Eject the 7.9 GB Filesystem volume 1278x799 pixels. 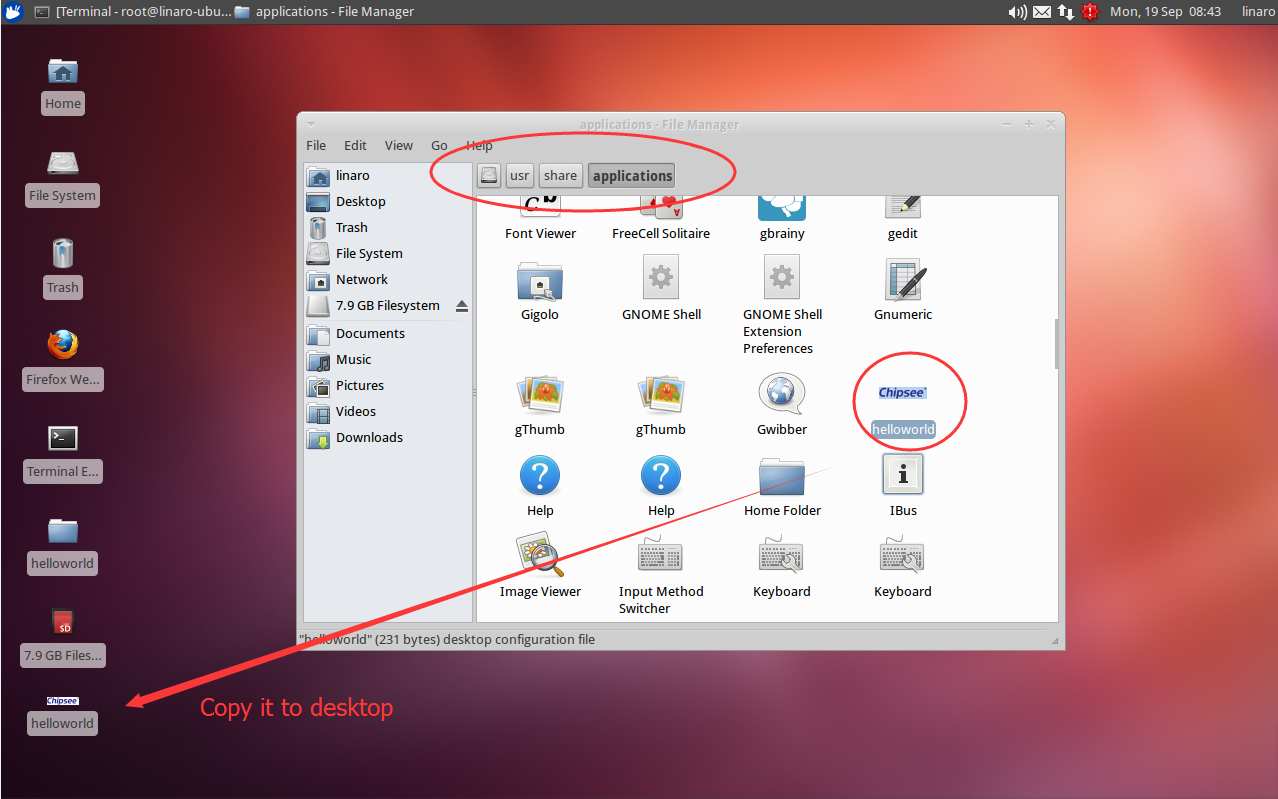click(x=461, y=305)
